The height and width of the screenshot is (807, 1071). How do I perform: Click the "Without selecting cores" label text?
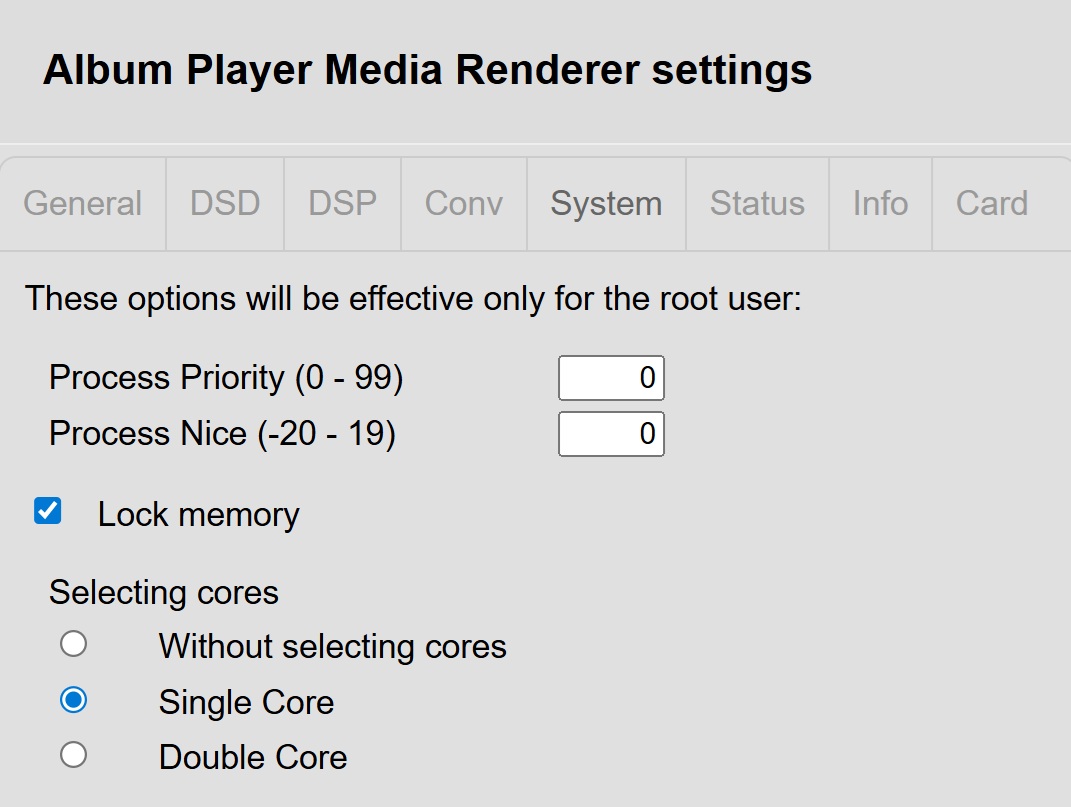[x=332, y=647]
